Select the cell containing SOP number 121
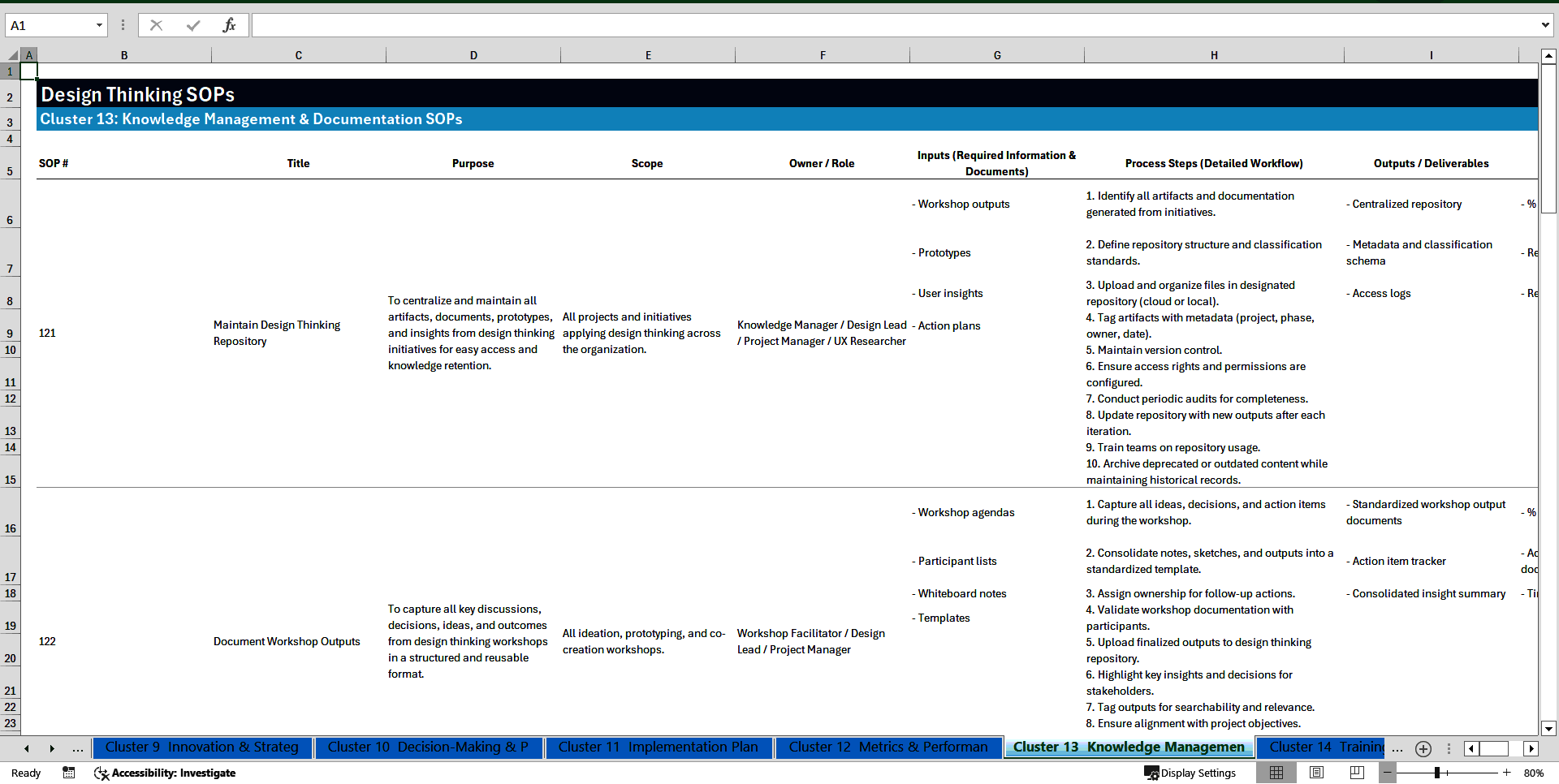Screen dimensions: 1559x784 click(x=47, y=333)
